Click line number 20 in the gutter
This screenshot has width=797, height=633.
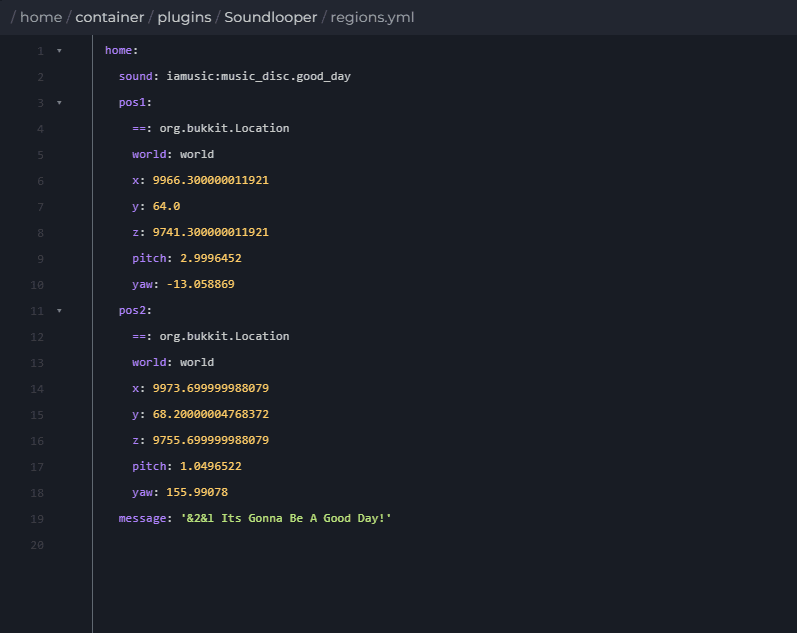(37, 545)
